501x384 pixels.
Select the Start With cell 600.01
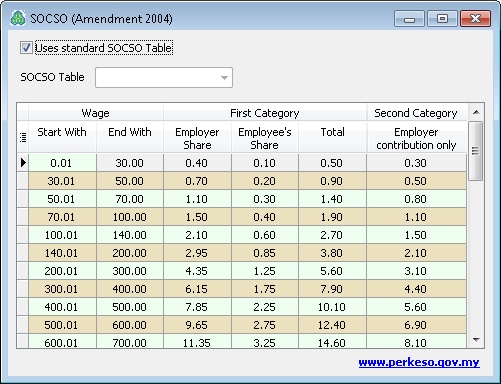[62, 341]
